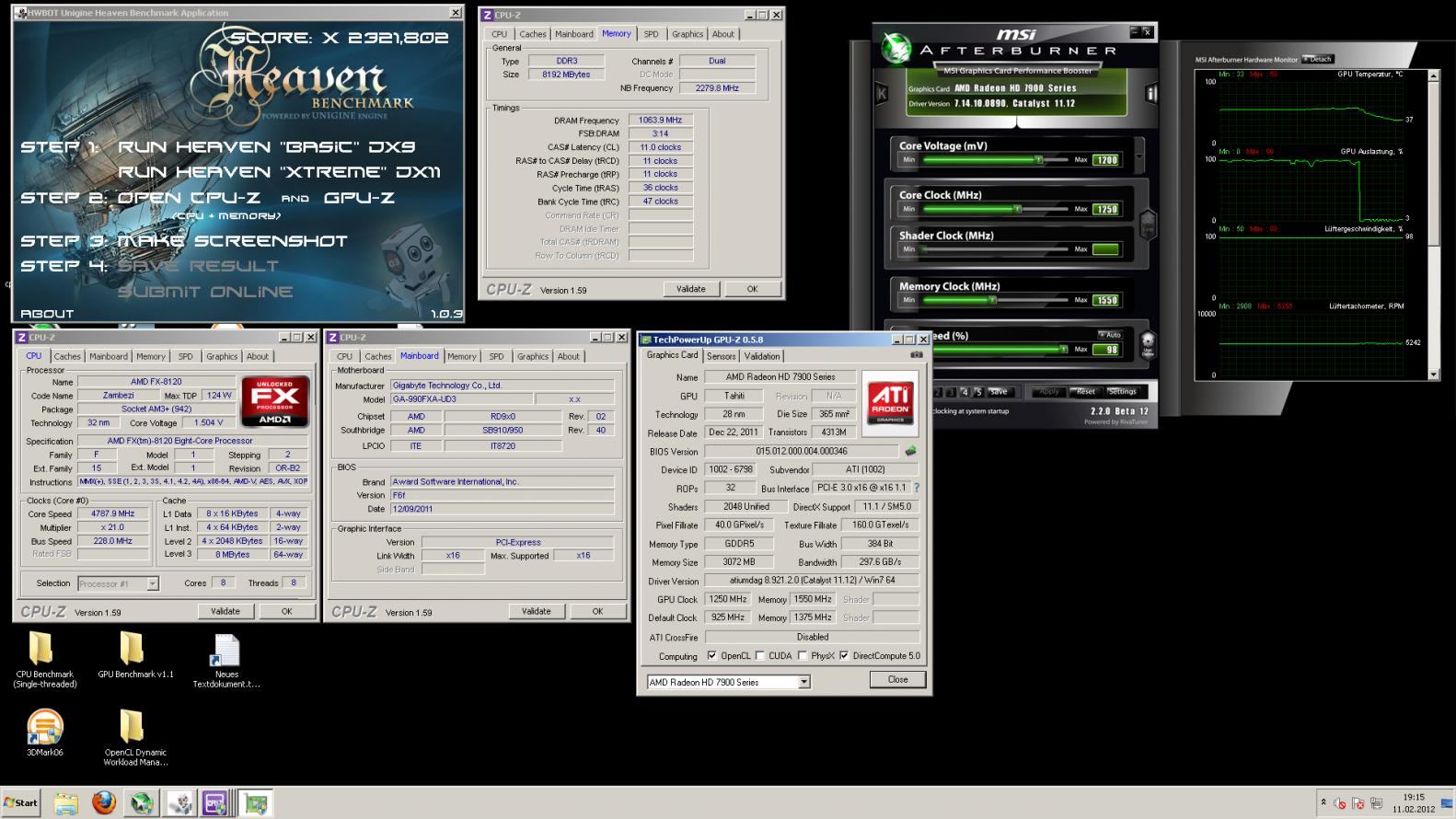
Task: Toggle the OpenCL checkbox in GPU-Z
Action: pos(711,656)
